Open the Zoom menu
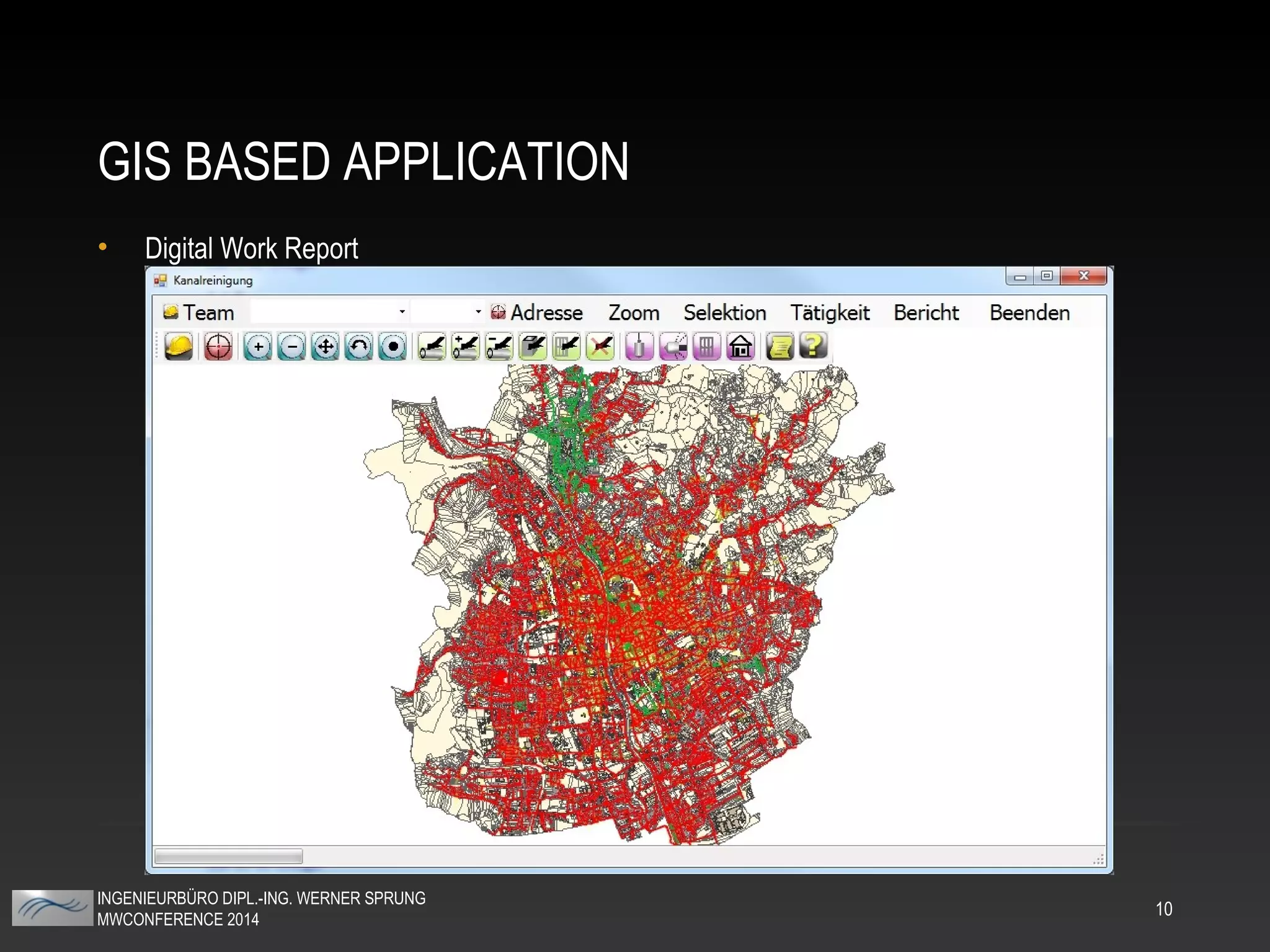 point(634,312)
